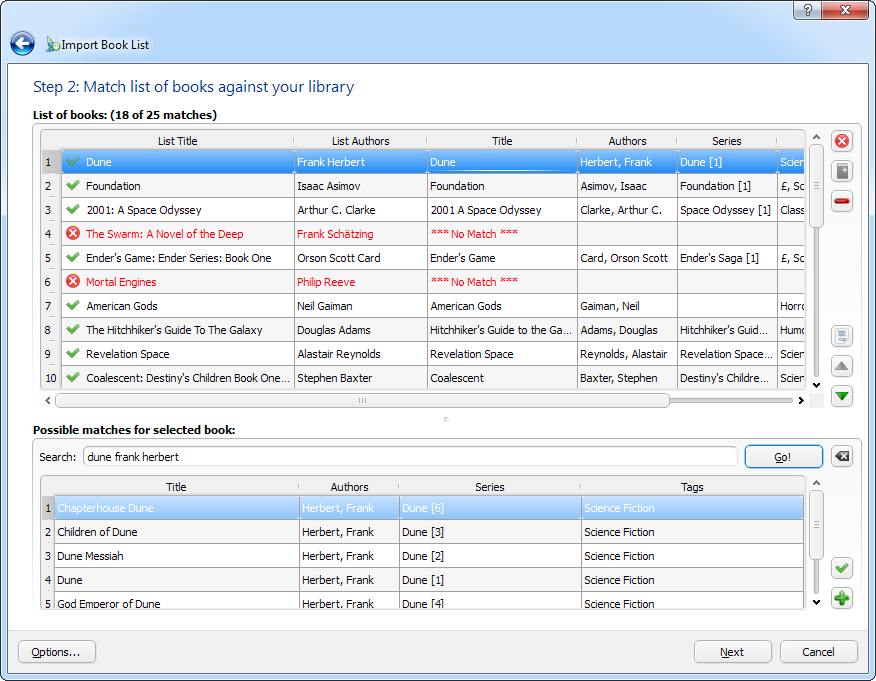Screen dimensions: 876x681
Task: Clear the search with the backspace icon
Action: 842,457
